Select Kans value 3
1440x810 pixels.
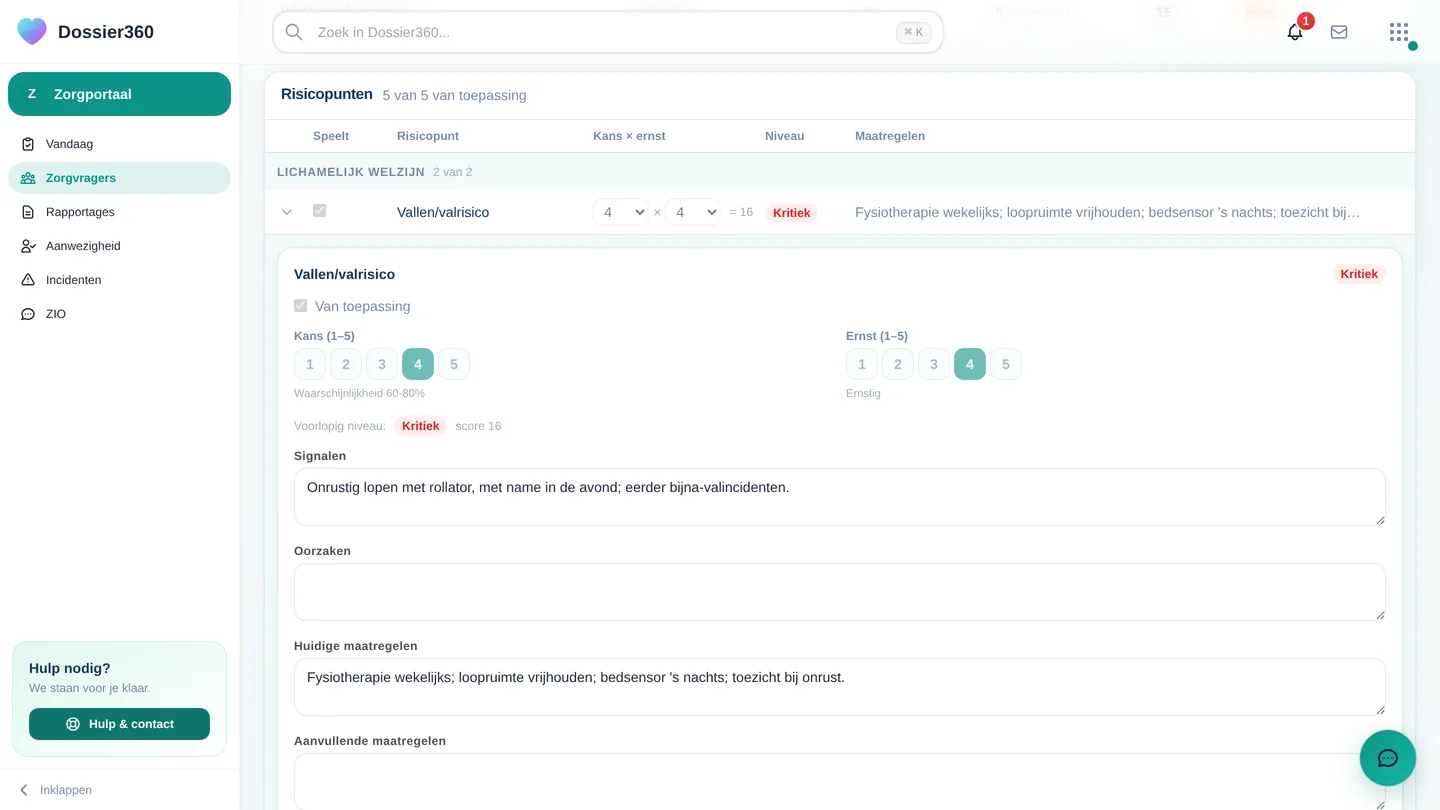coord(382,364)
